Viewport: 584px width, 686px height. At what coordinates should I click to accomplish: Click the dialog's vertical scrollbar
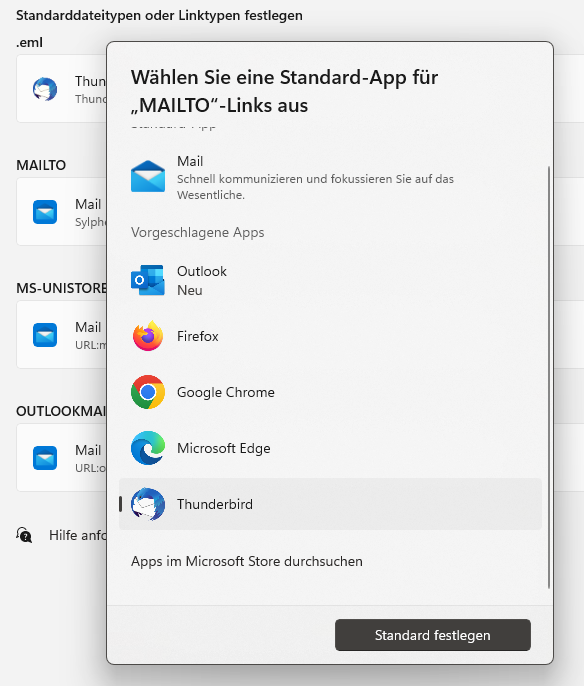[x=549, y=377]
